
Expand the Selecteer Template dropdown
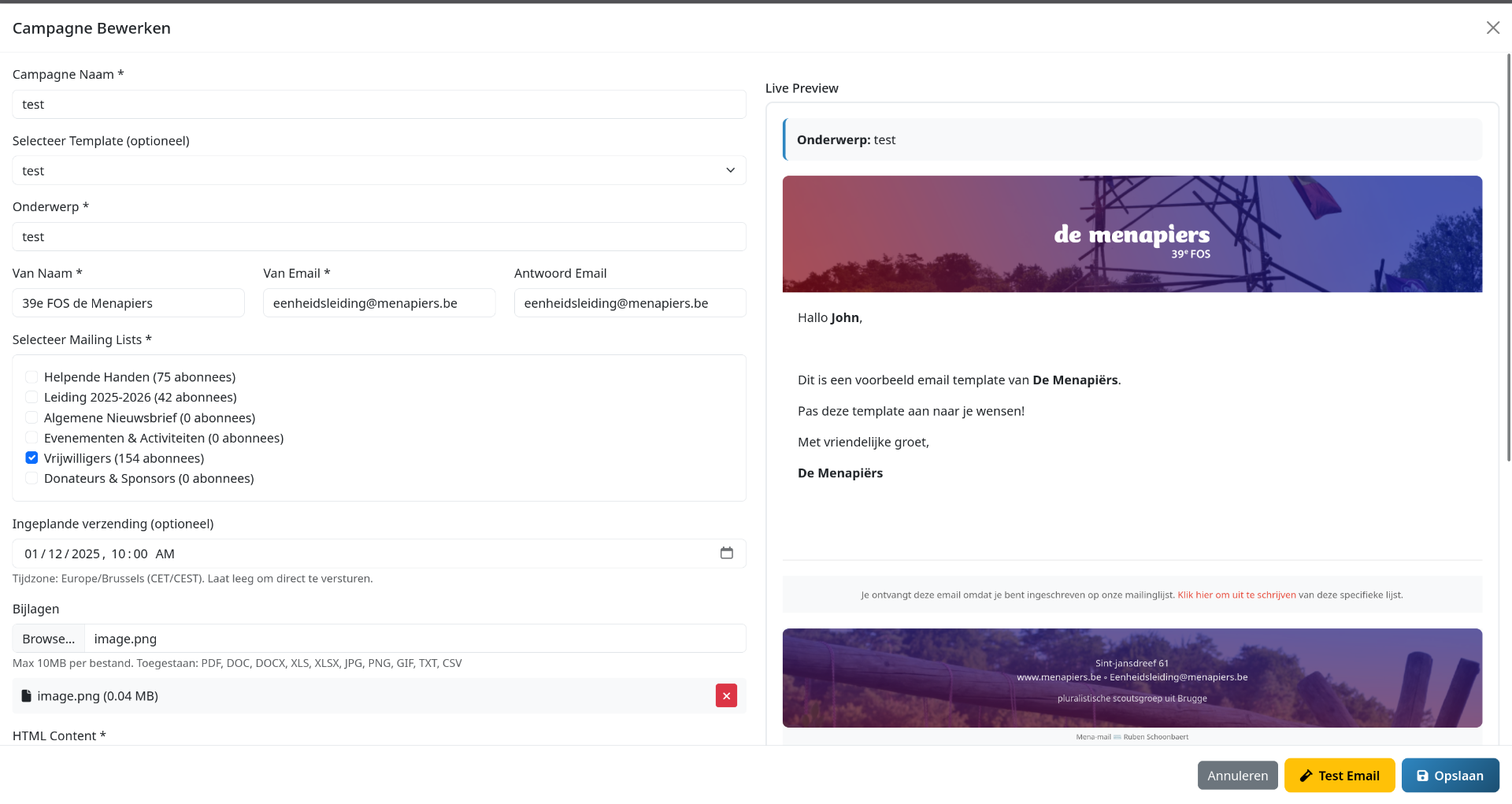(379, 171)
